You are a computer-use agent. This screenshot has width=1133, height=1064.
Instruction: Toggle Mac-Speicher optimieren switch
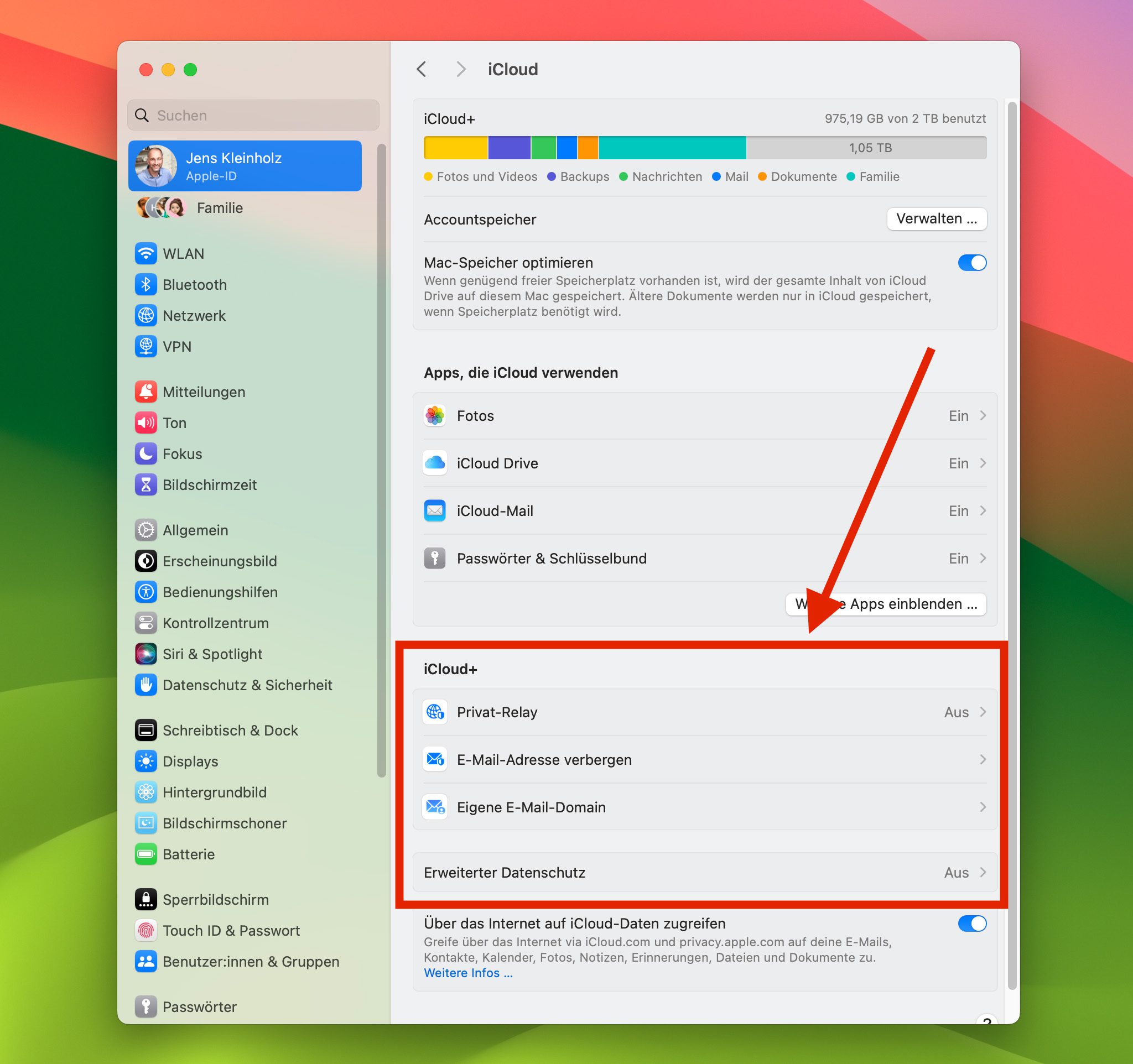(971, 263)
